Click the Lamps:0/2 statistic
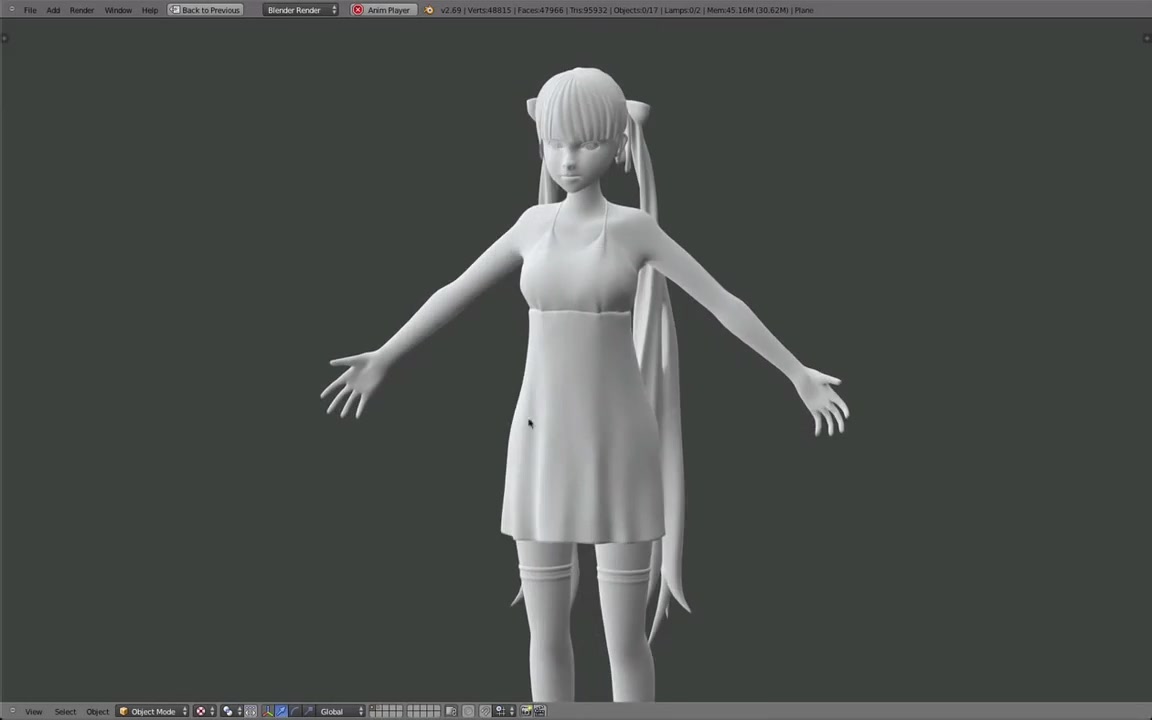 tap(682, 10)
